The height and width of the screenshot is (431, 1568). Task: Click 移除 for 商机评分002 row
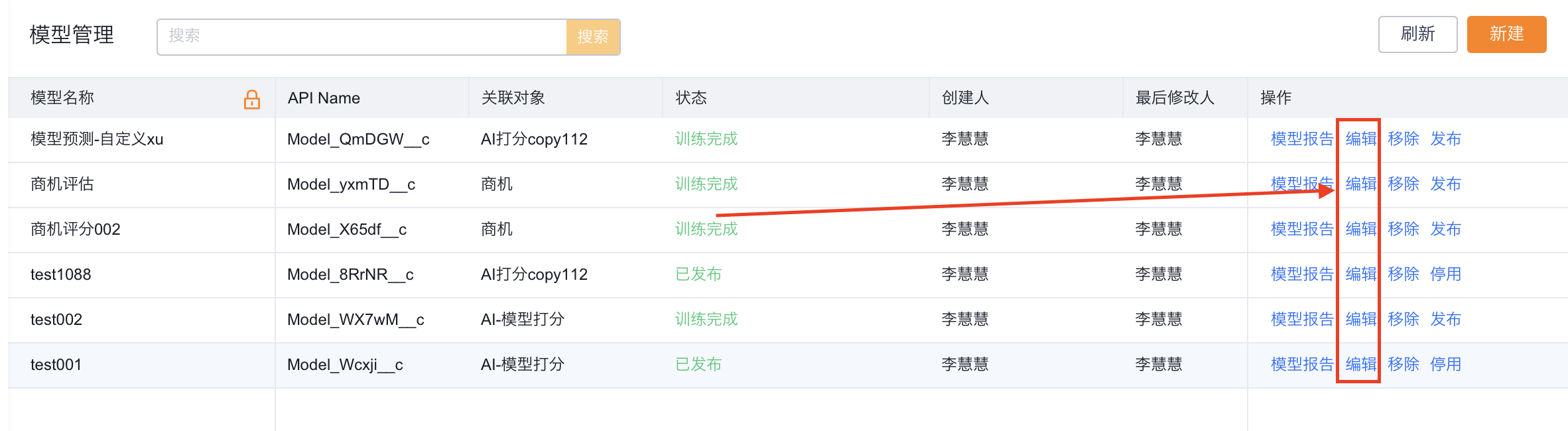(1404, 229)
